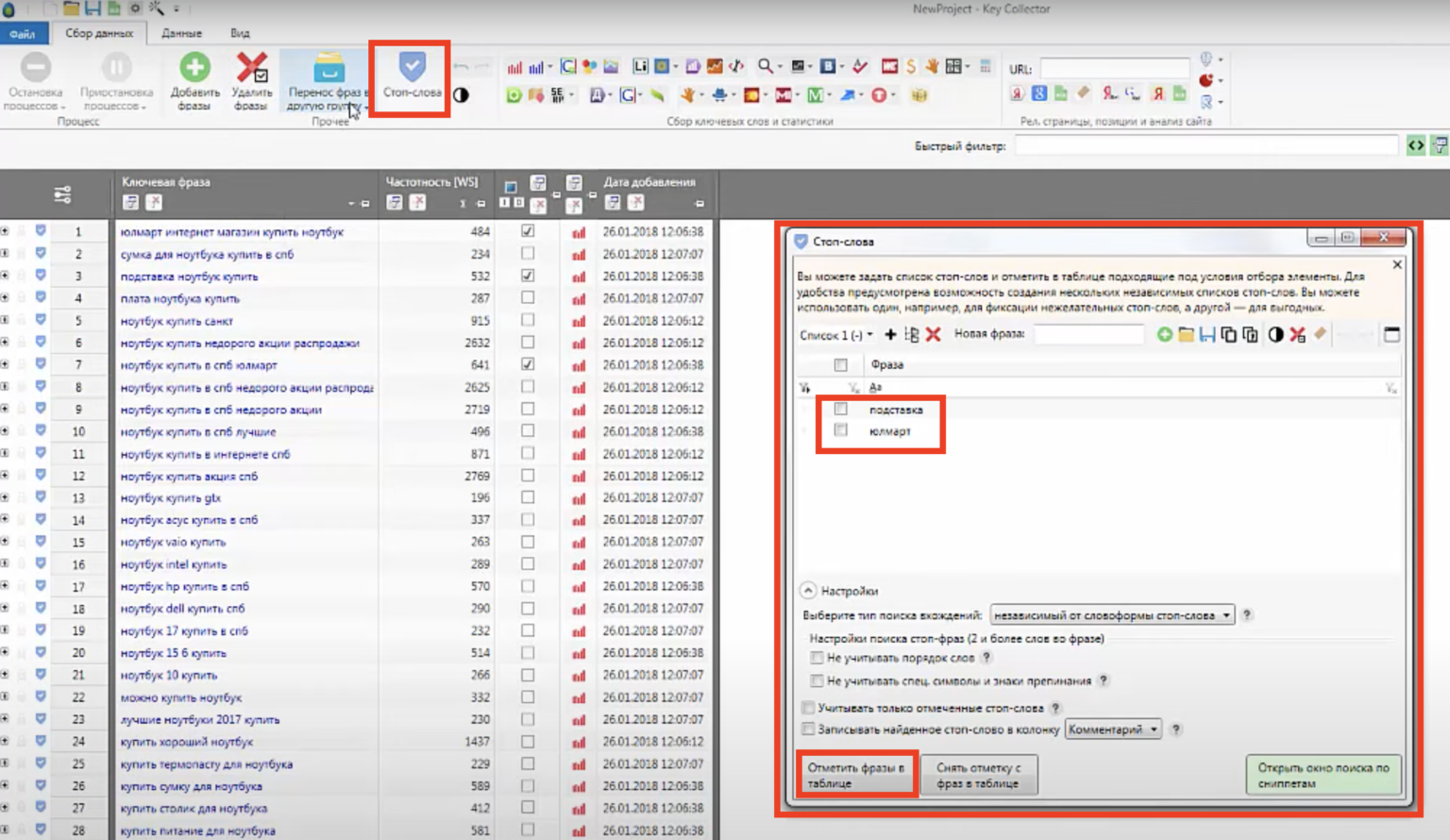The image size is (1450, 840).
Task: Open dropdown arrow next to magnifier icon
Action: click(780, 67)
